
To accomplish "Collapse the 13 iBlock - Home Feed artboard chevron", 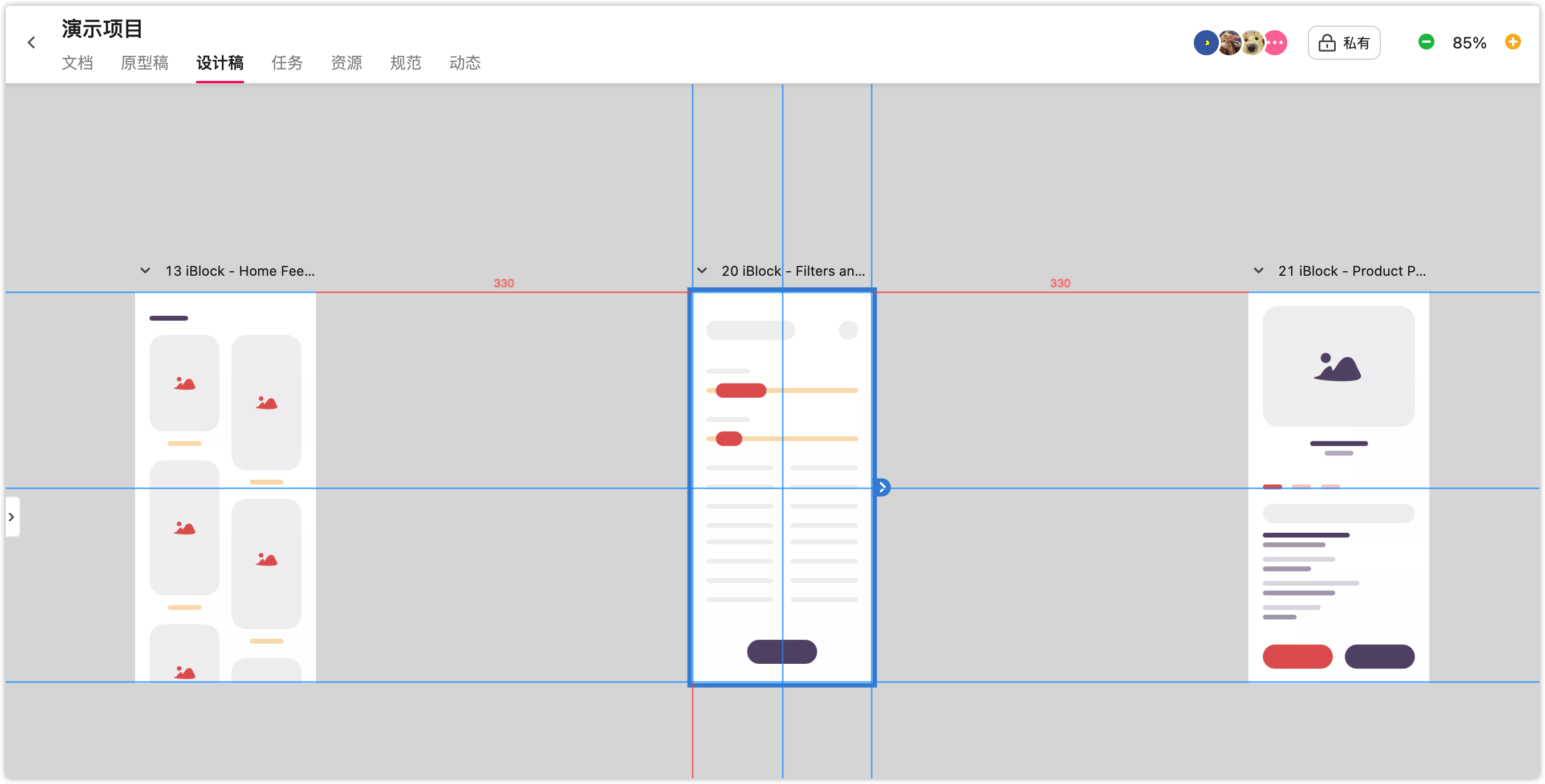I will tap(145, 271).
